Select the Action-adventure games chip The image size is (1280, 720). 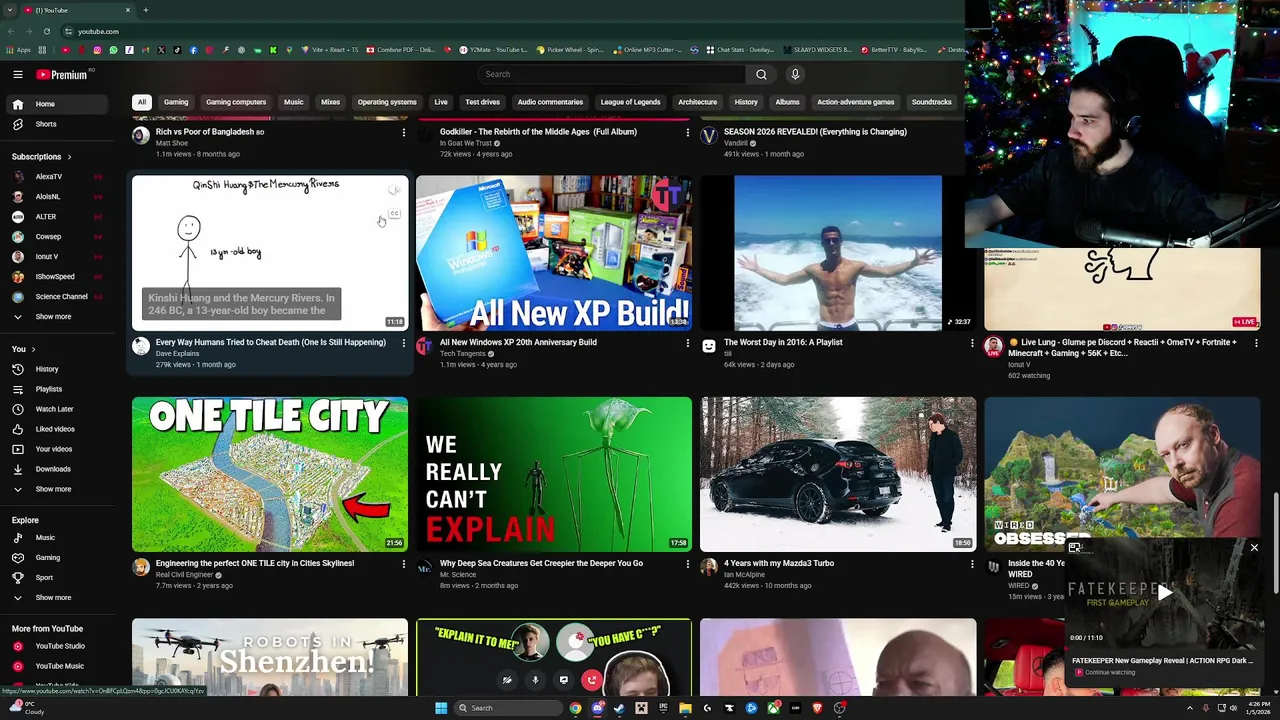click(x=855, y=102)
